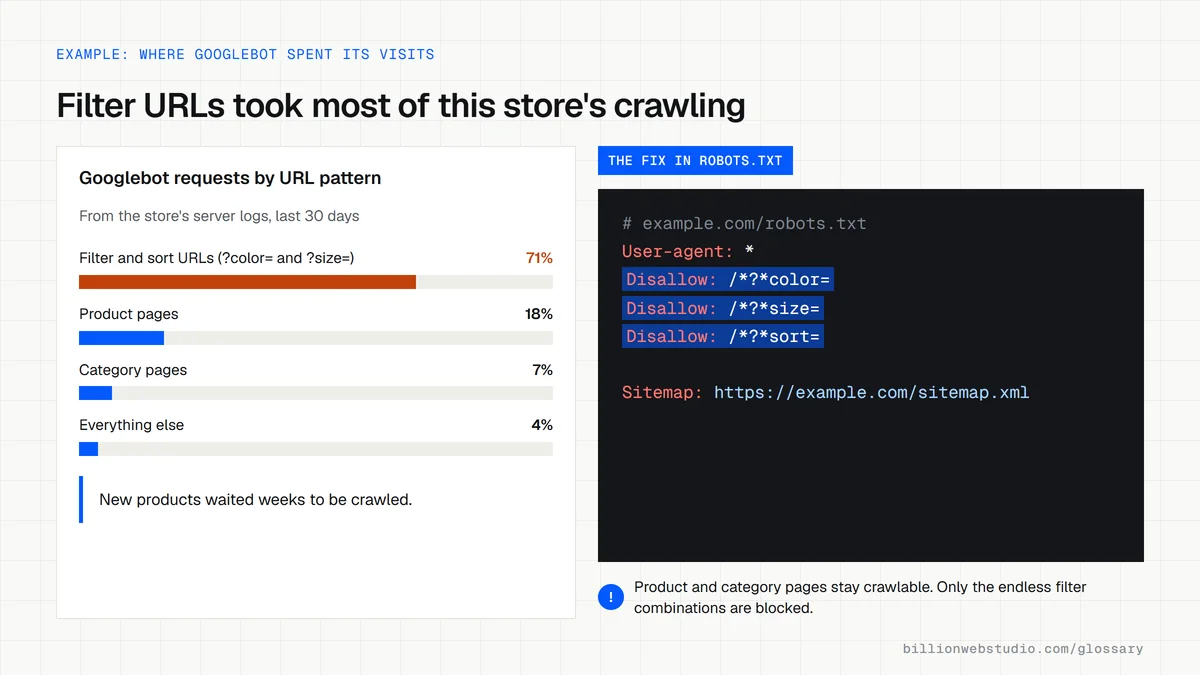The height and width of the screenshot is (675, 1200).
Task: Click 'Product and category pages stay crawlable' note
Action: (860, 597)
